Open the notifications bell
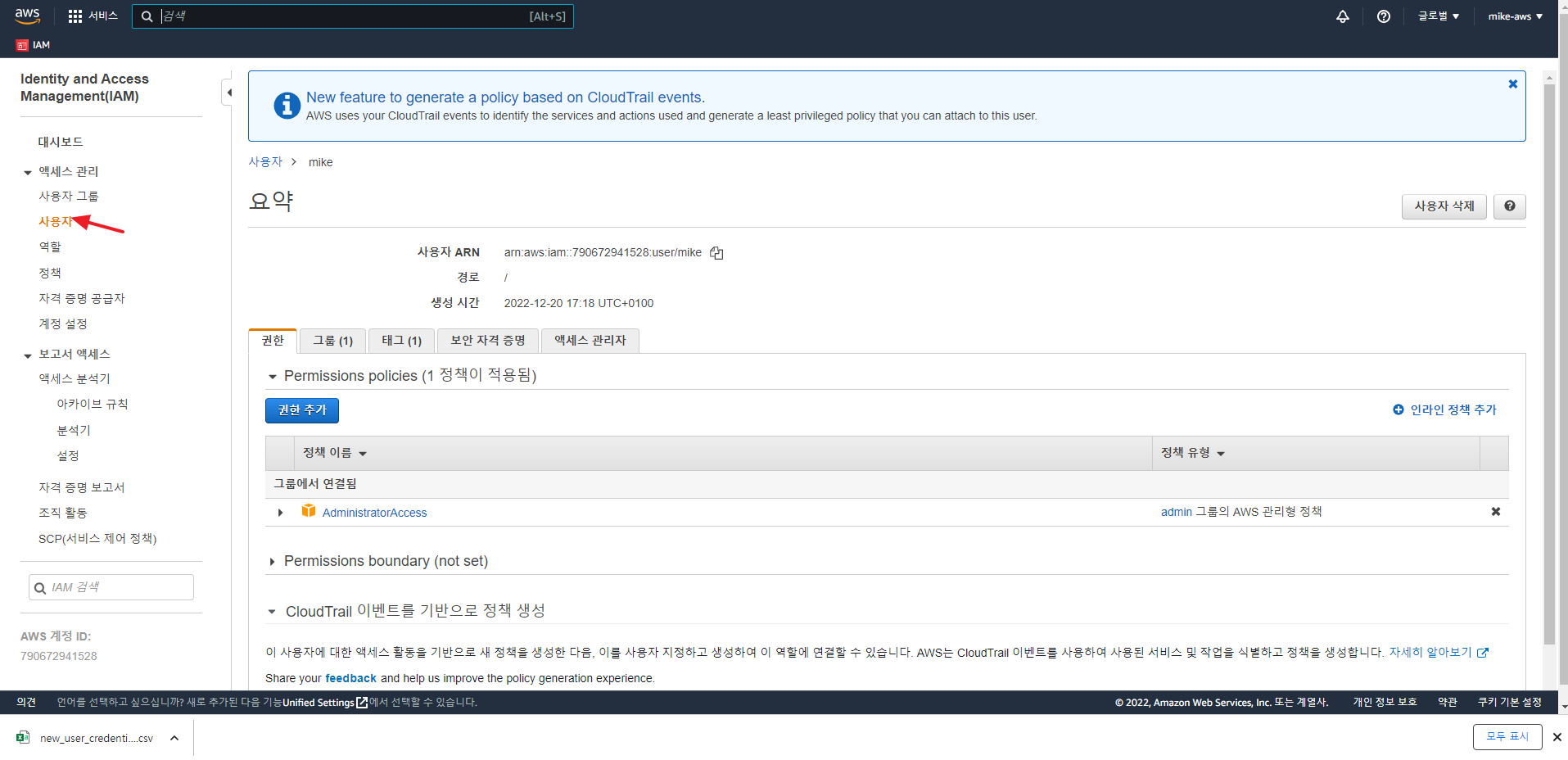 click(x=1343, y=16)
